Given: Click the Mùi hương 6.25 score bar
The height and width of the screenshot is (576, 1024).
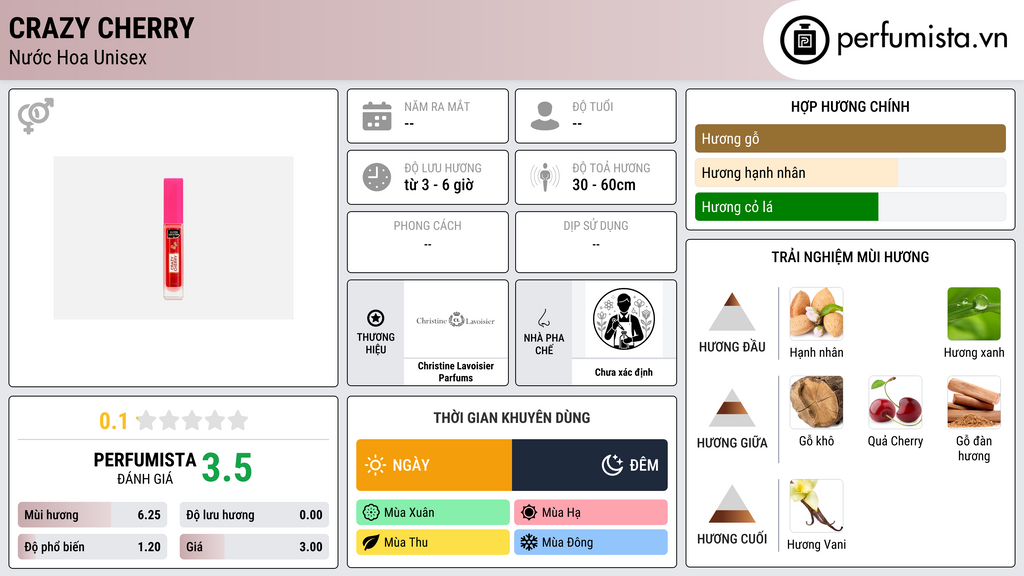Looking at the screenshot, I should pos(92,515).
